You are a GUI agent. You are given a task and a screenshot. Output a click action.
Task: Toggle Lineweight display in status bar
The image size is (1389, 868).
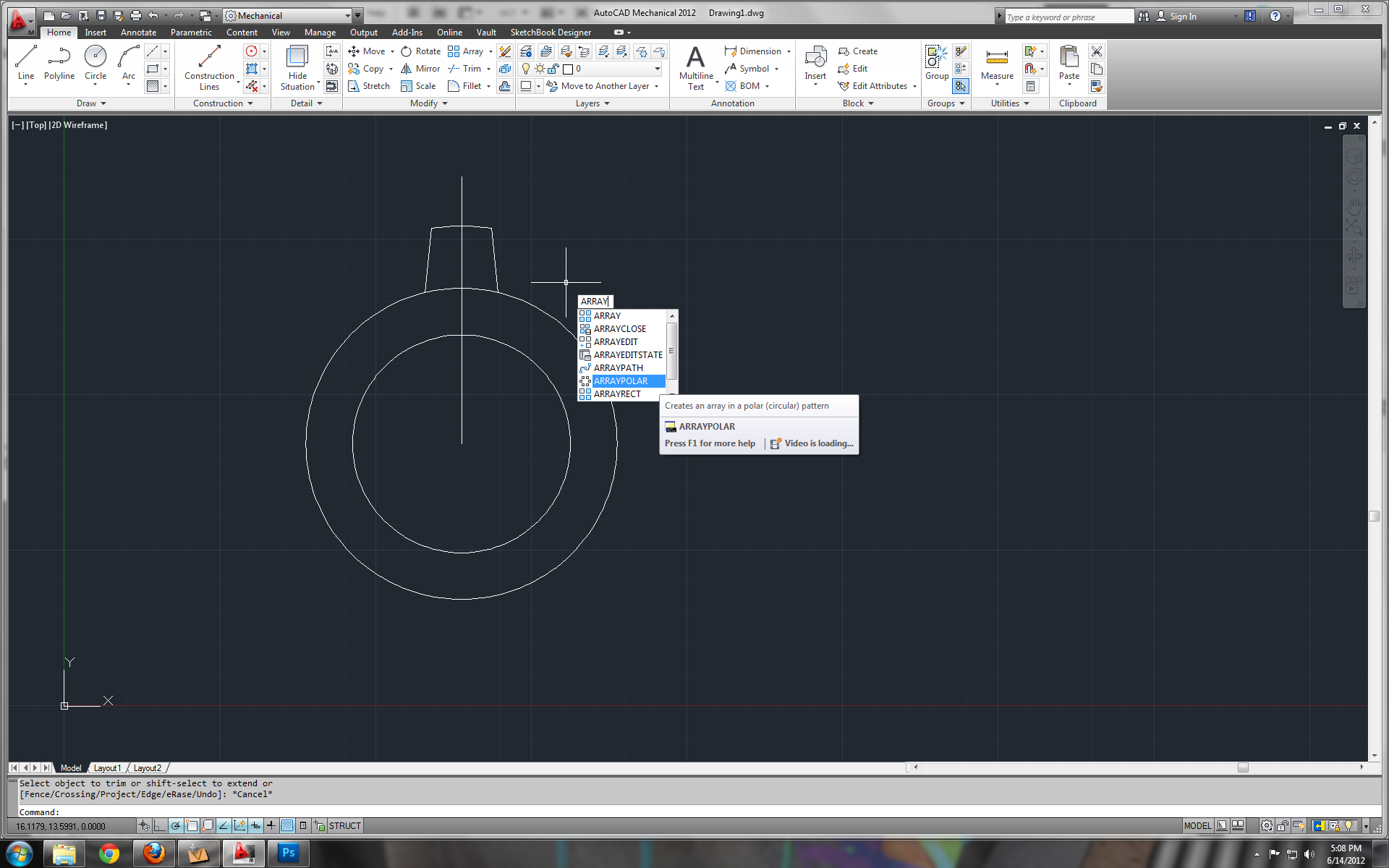point(271,825)
